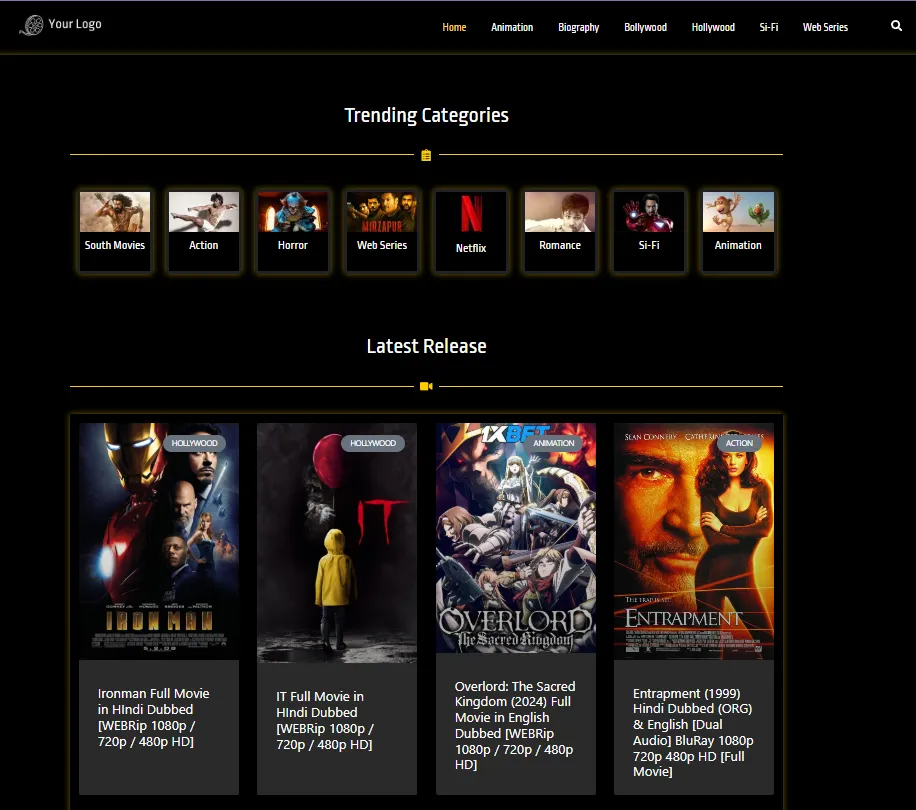Select Bollywood in the navigation bar
916x810 pixels.
click(645, 27)
